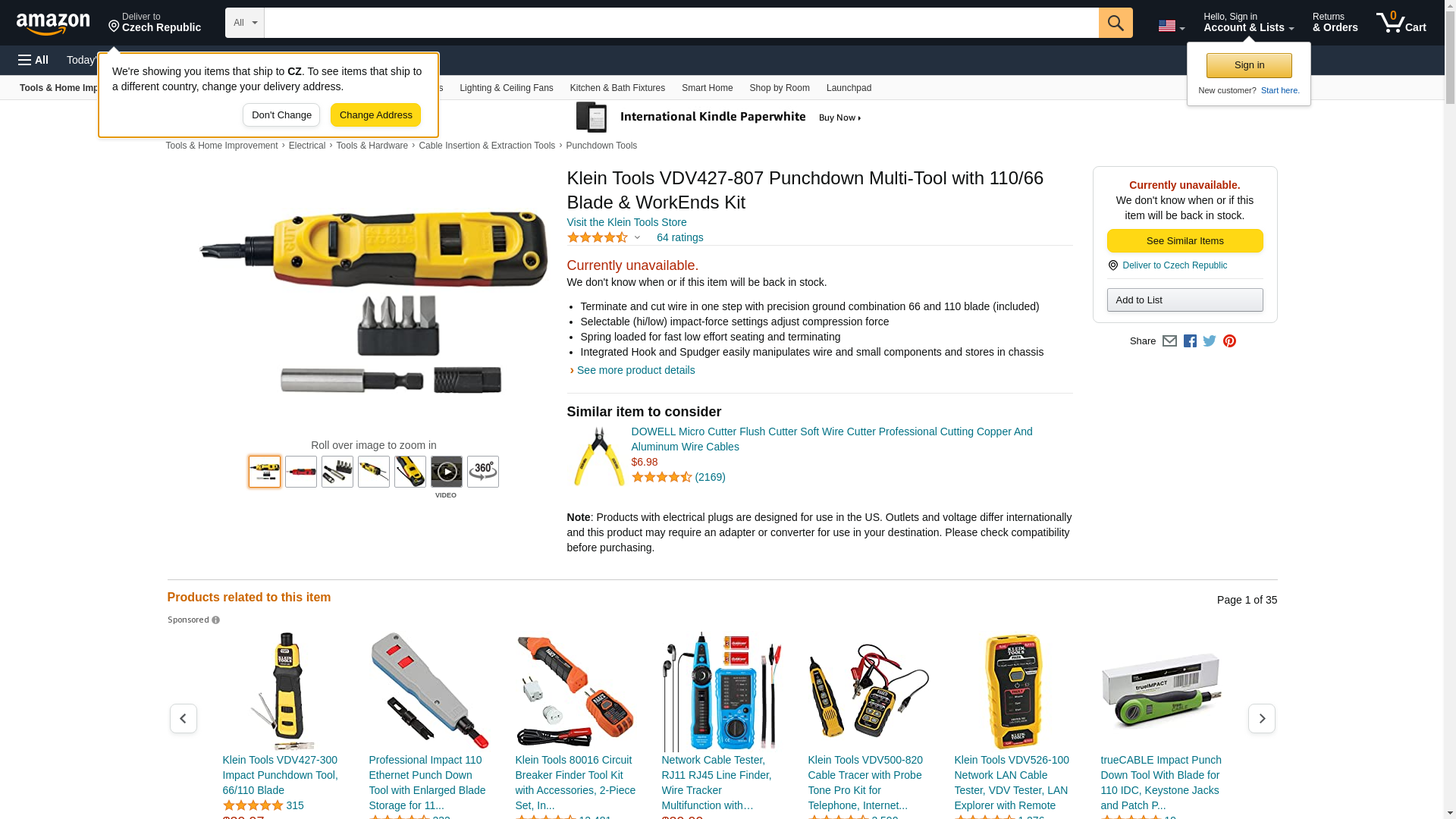Open Smart Home category tab
The height and width of the screenshot is (819, 1456).
coord(707,88)
